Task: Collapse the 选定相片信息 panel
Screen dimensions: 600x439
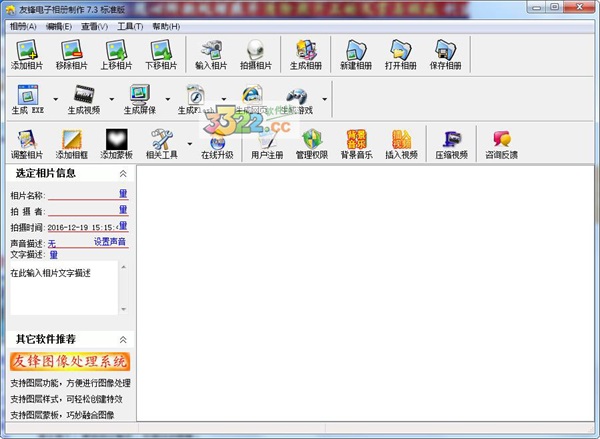Action: click(122, 173)
